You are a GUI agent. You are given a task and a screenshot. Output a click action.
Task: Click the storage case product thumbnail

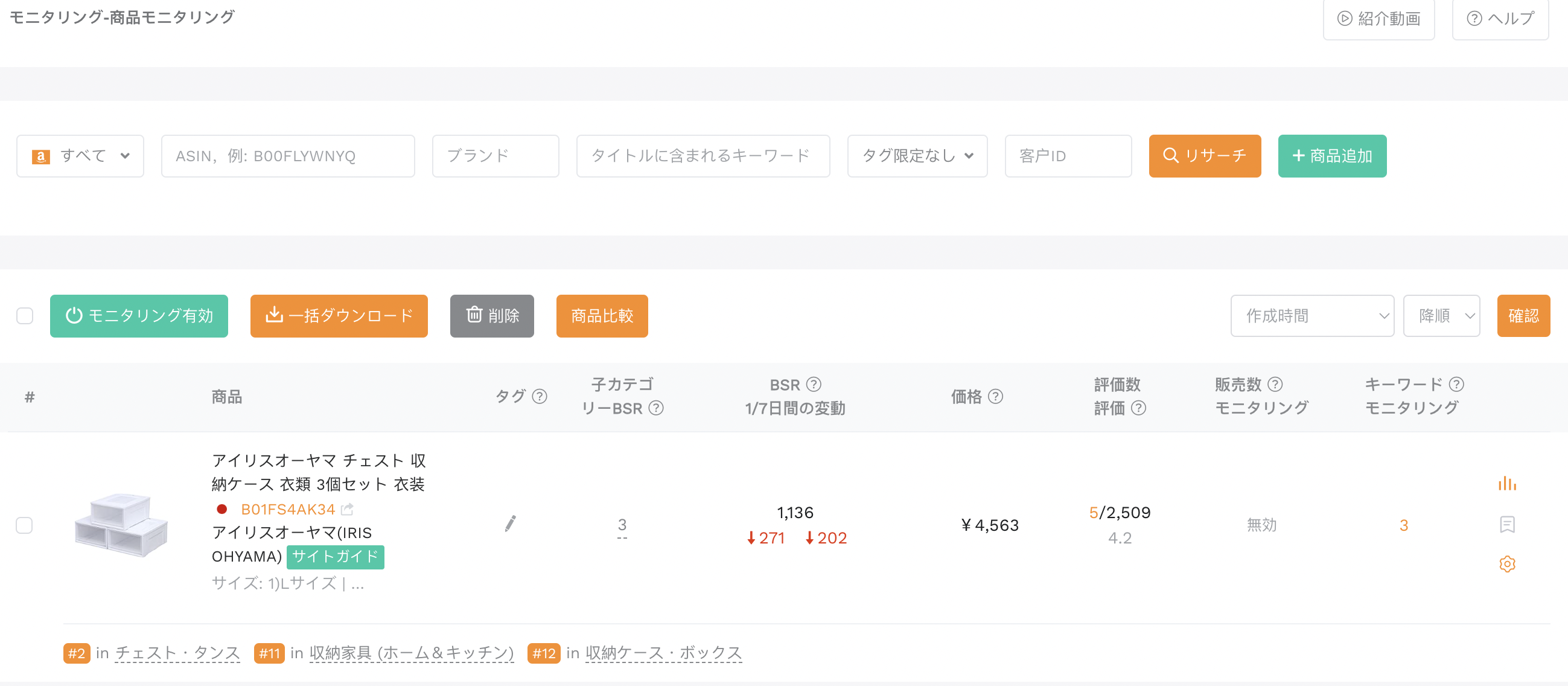click(121, 525)
